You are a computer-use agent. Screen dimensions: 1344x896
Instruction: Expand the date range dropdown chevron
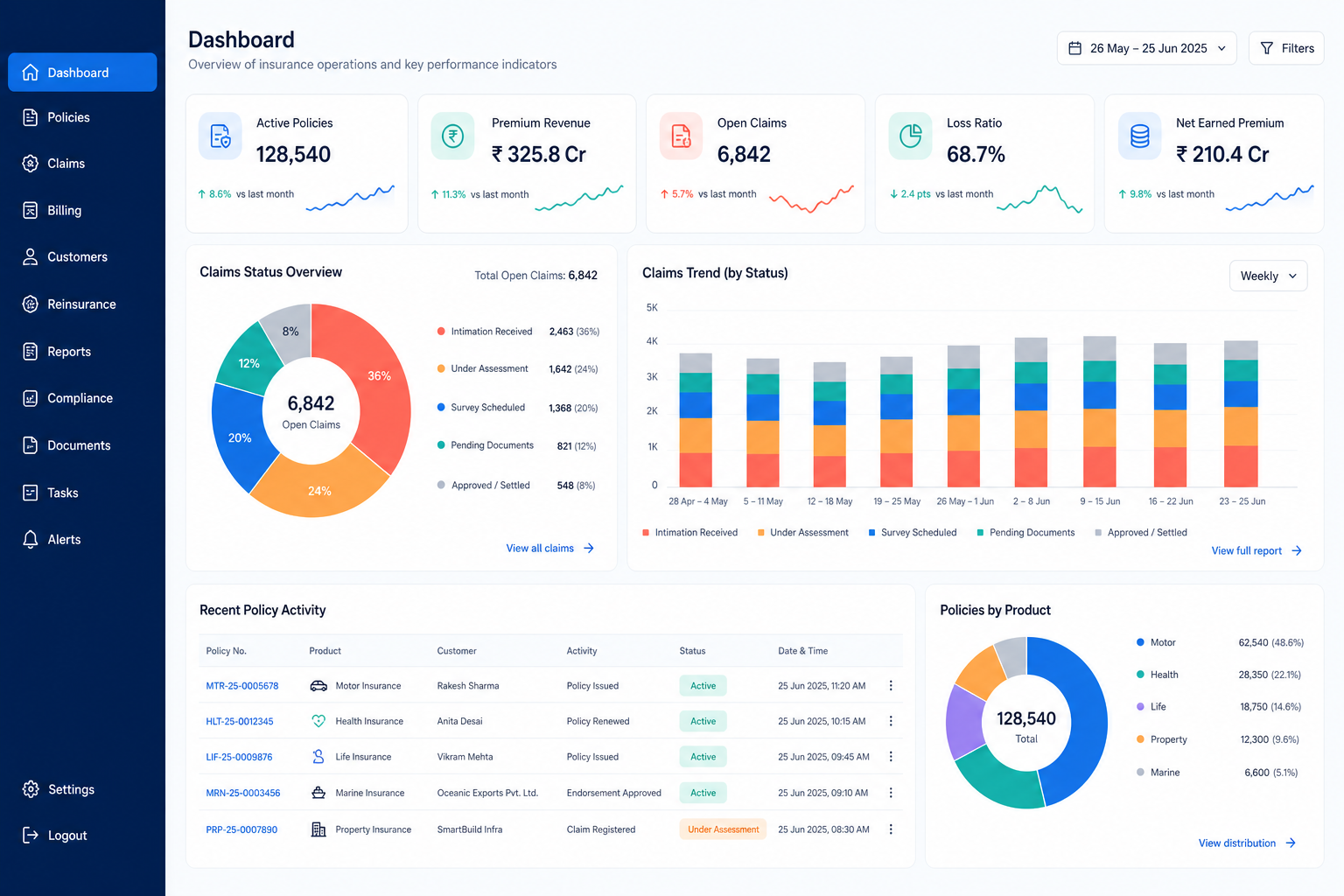(1221, 49)
